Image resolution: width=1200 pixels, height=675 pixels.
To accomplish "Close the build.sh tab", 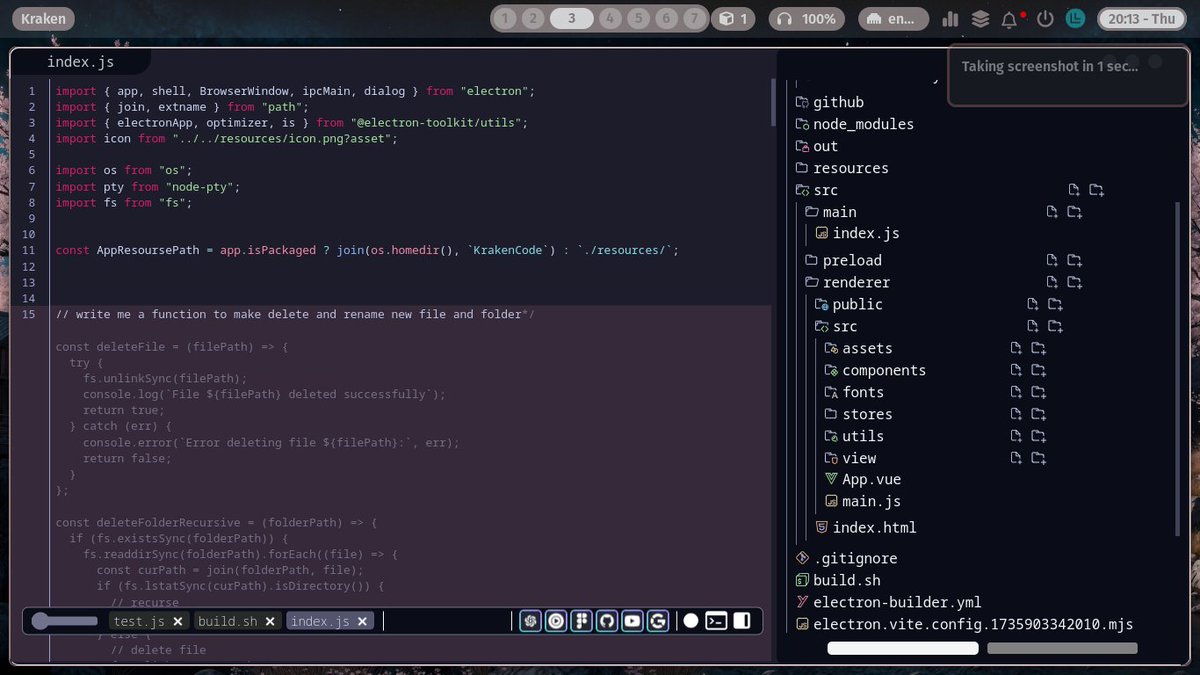I will [271, 621].
